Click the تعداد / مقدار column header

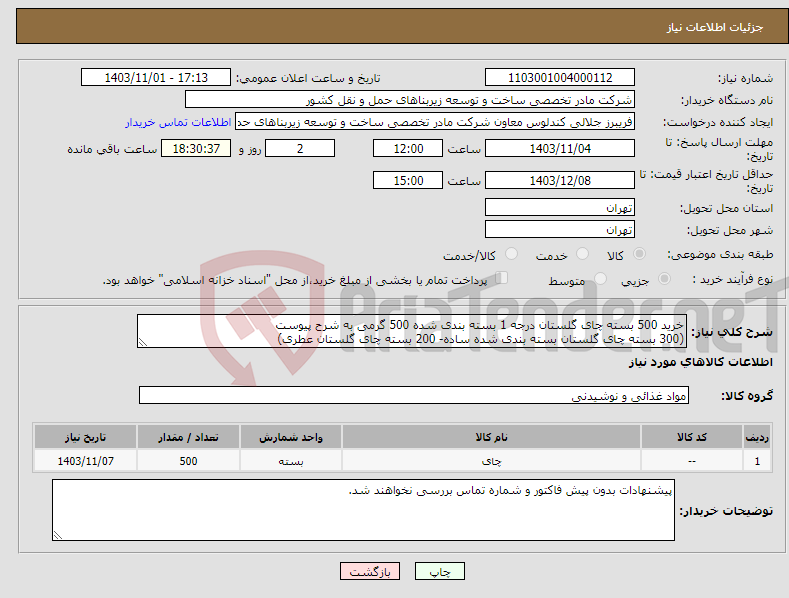188,437
